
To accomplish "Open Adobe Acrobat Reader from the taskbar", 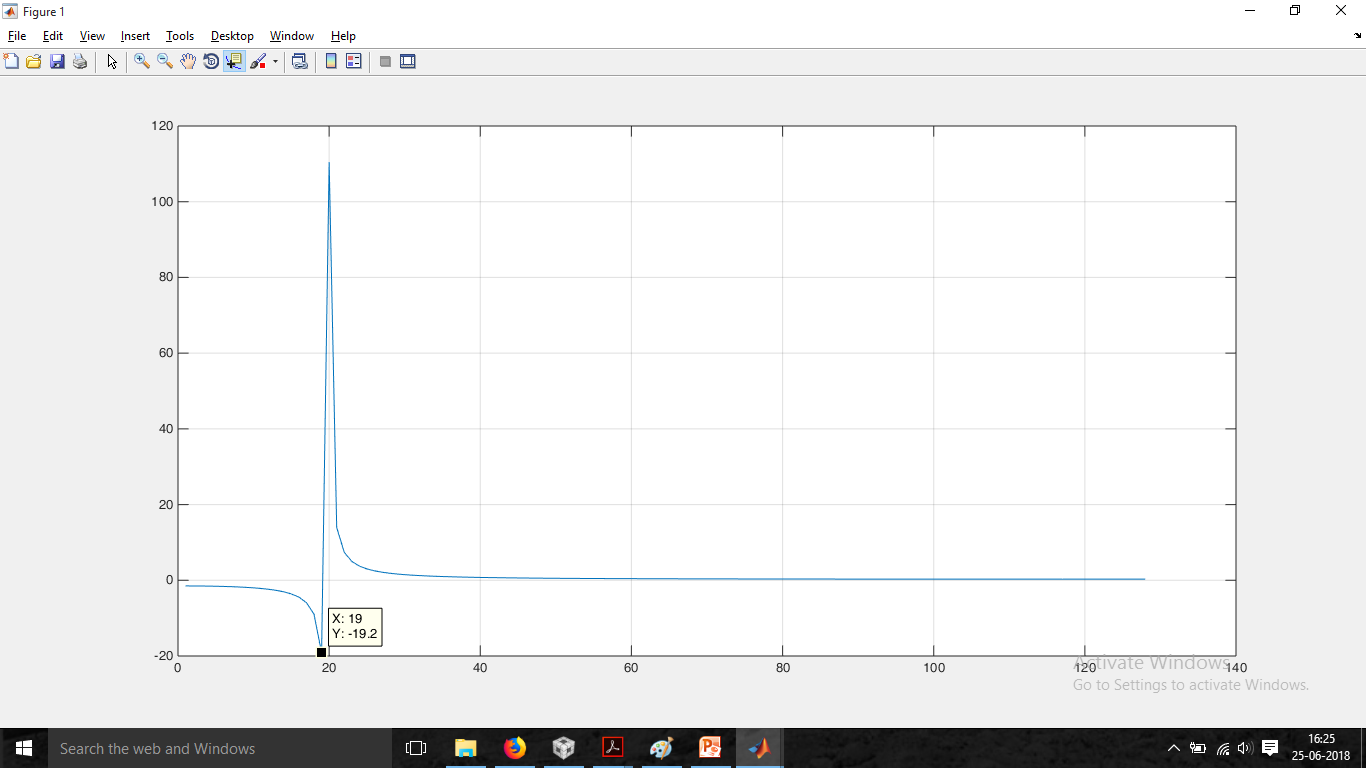I will [x=613, y=748].
